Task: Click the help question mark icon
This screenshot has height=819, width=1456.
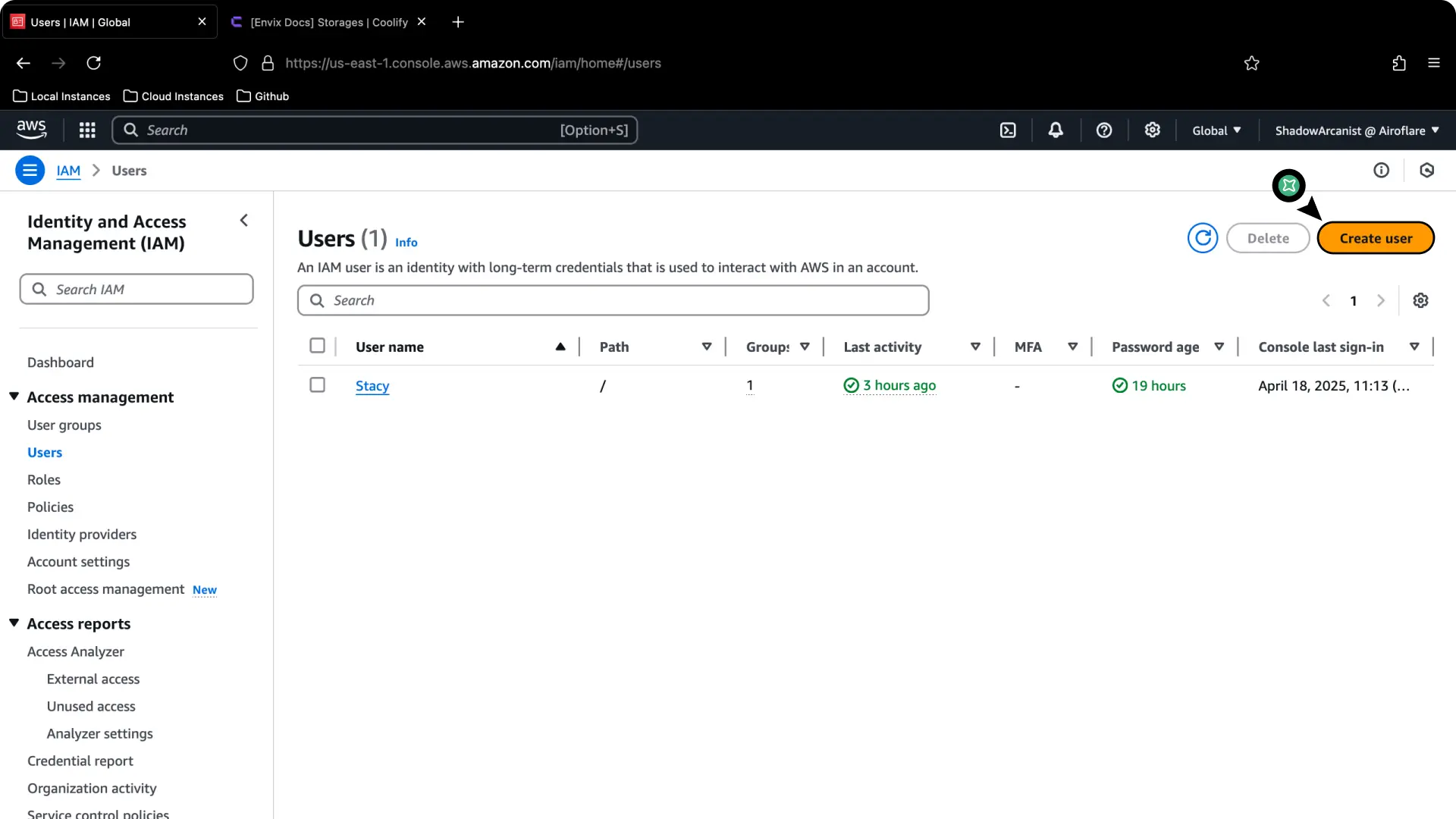Action: click(1103, 130)
